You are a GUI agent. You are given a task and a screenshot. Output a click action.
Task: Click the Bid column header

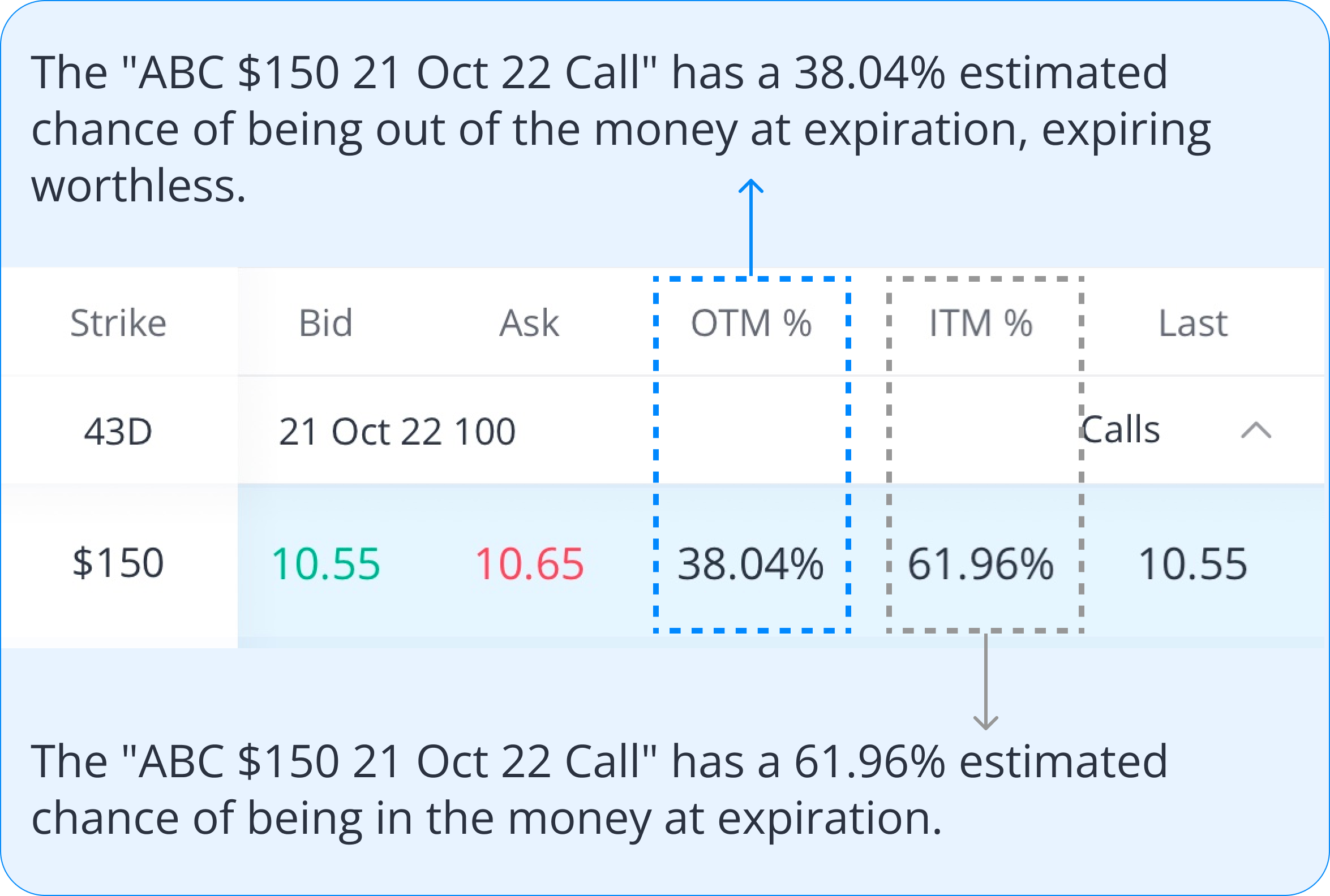(325, 323)
